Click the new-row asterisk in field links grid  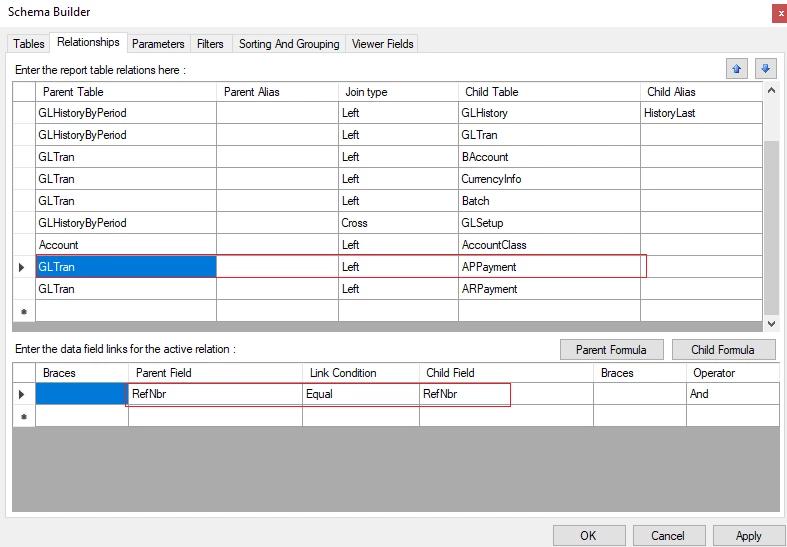pyautogui.click(x=24, y=416)
